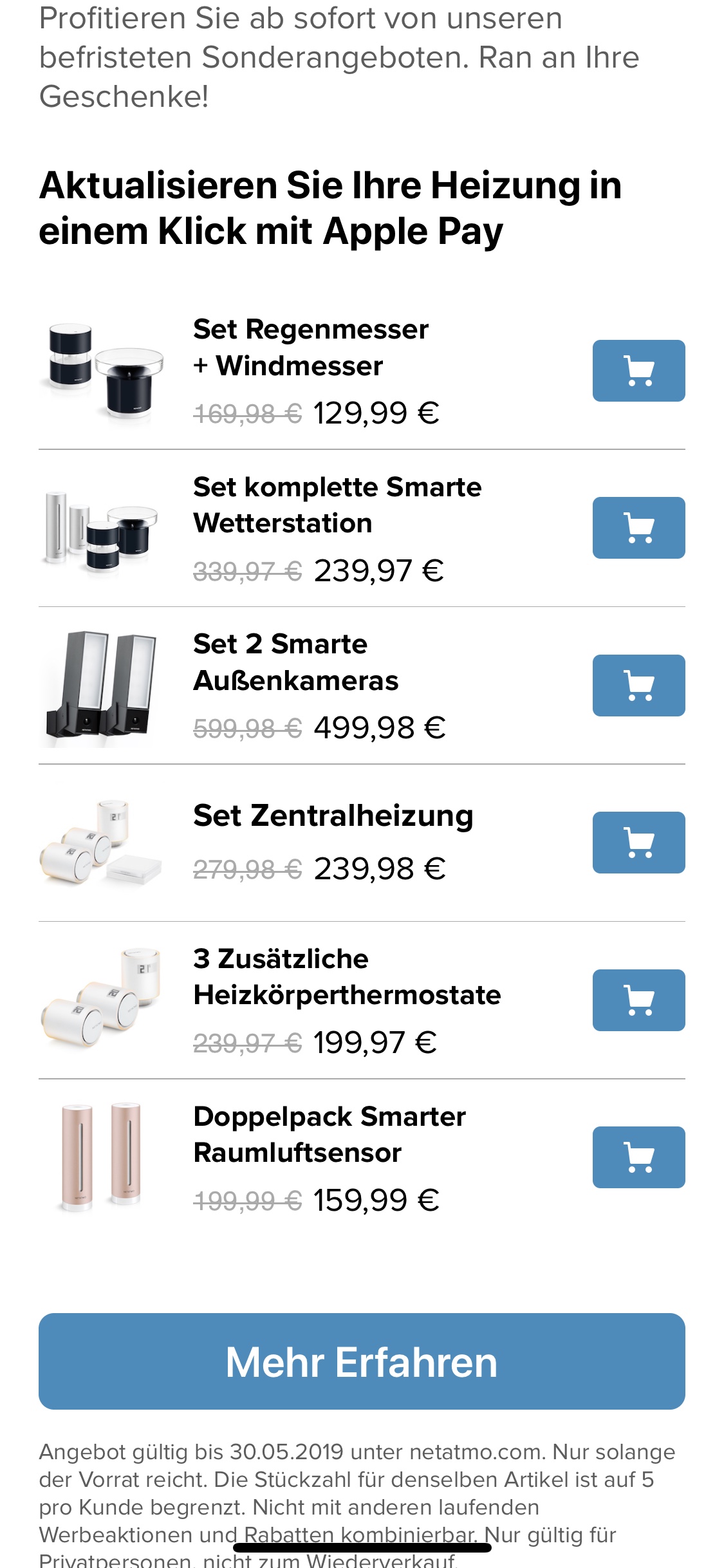Add Set Zentralheizung to cart
The height and width of the screenshot is (1568, 724).
(638, 843)
